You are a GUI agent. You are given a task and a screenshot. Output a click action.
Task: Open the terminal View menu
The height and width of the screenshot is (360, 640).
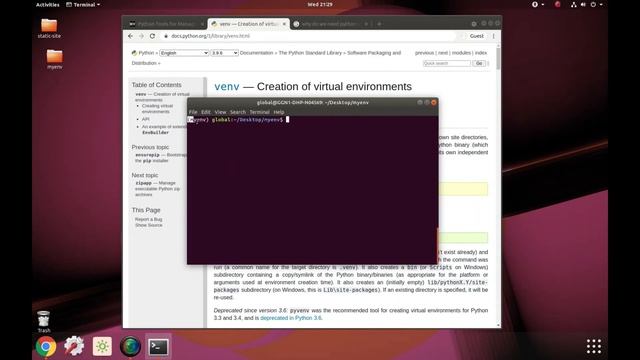[x=220, y=112]
